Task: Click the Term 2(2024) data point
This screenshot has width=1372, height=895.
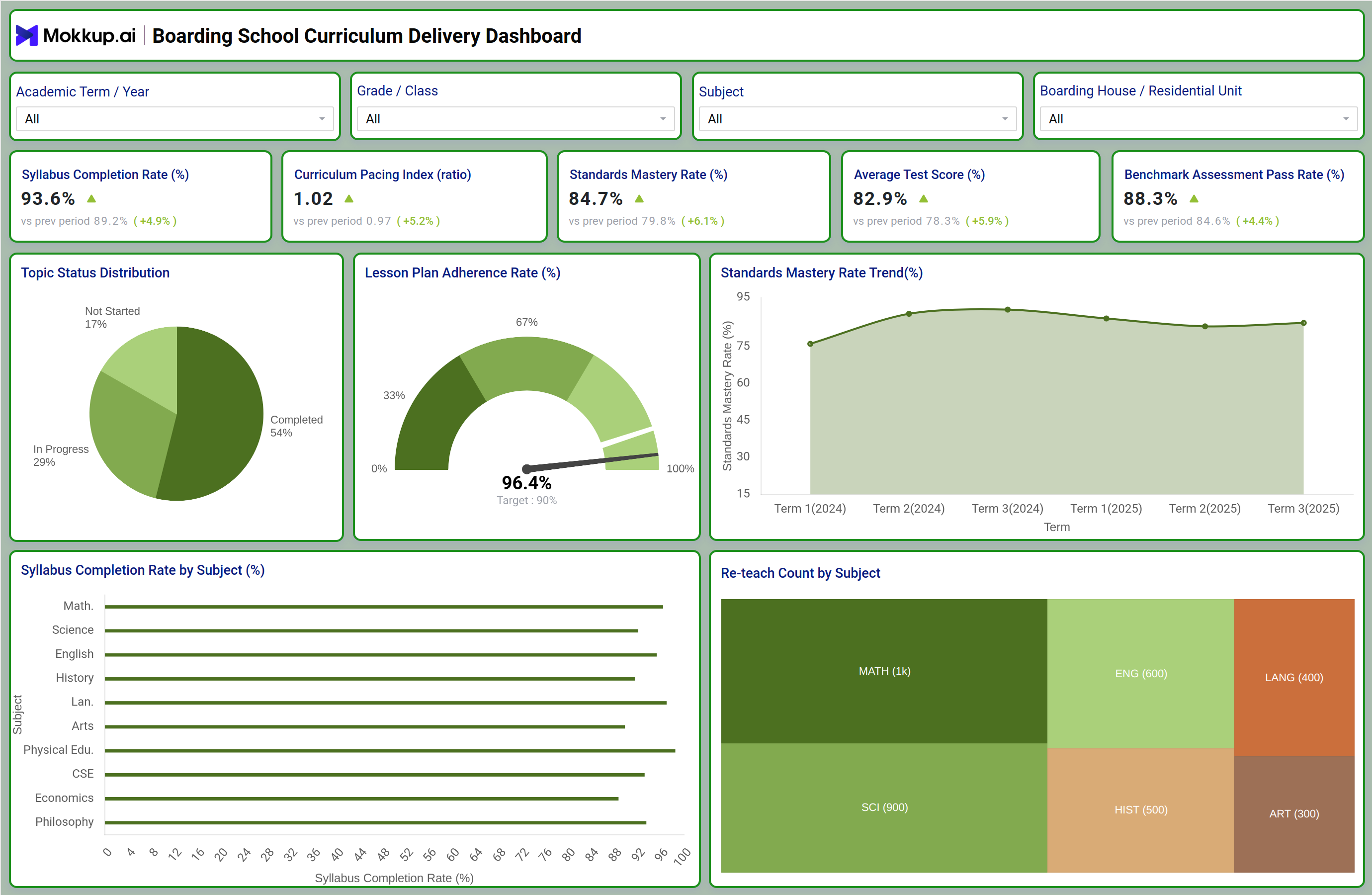Action: pos(909,314)
